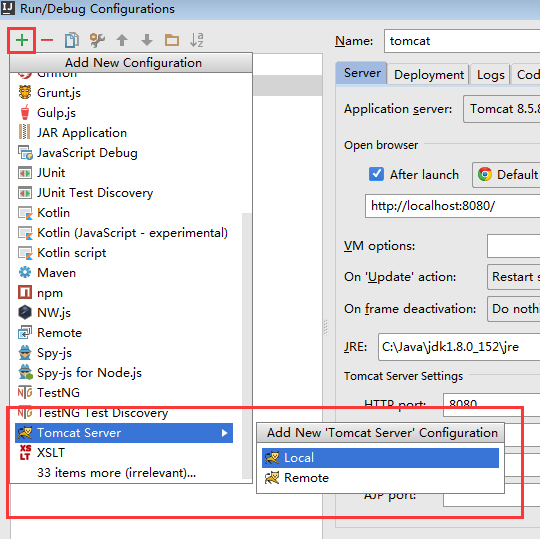Click the Move Up arrow icon
This screenshot has height=539, width=540.
click(122, 40)
